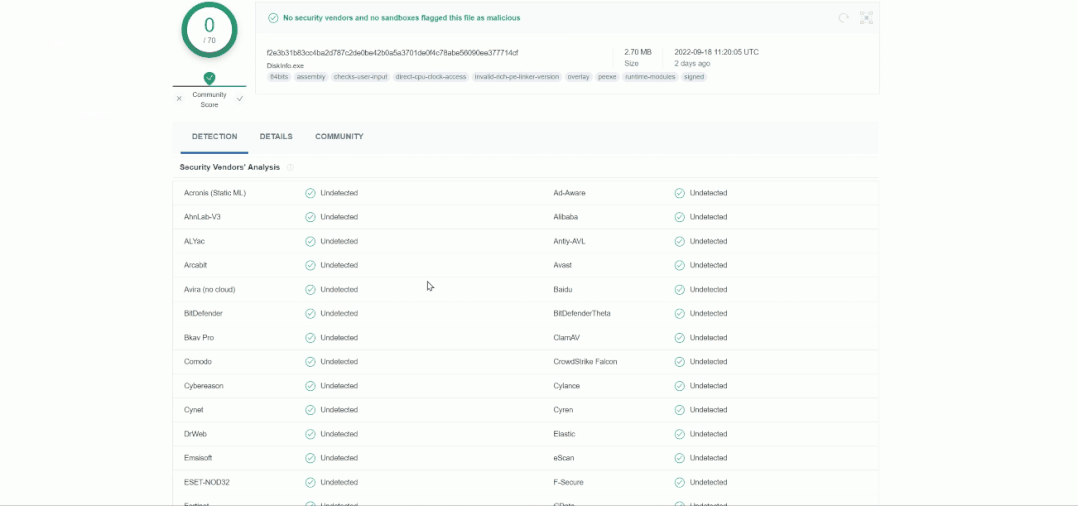This screenshot has width=1078, height=506.
Task: Click the F-Secure vendor name
Action: tap(569, 482)
